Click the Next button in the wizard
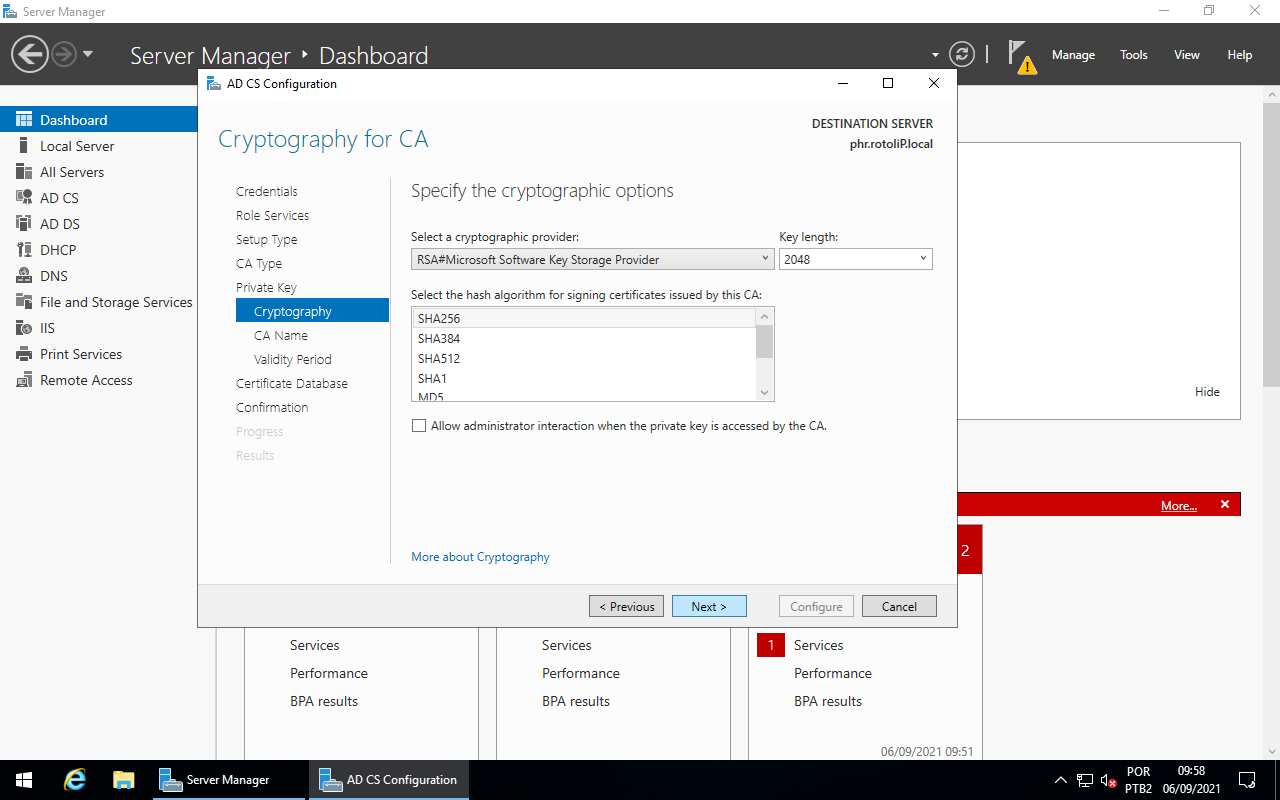1280x800 pixels. [709, 606]
